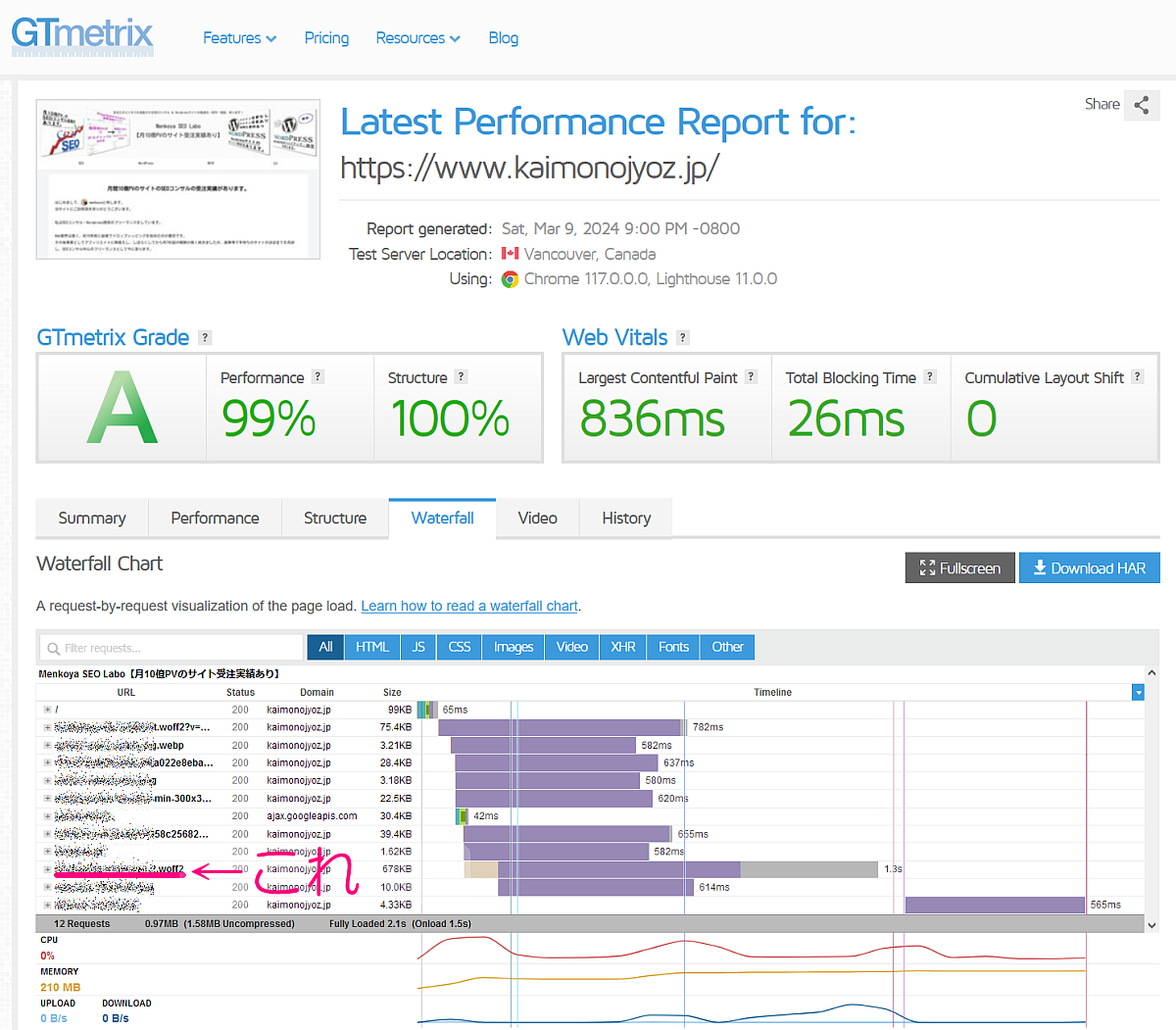Filter requests by XHR
1176x1030 pixels.
tap(623, 647)
